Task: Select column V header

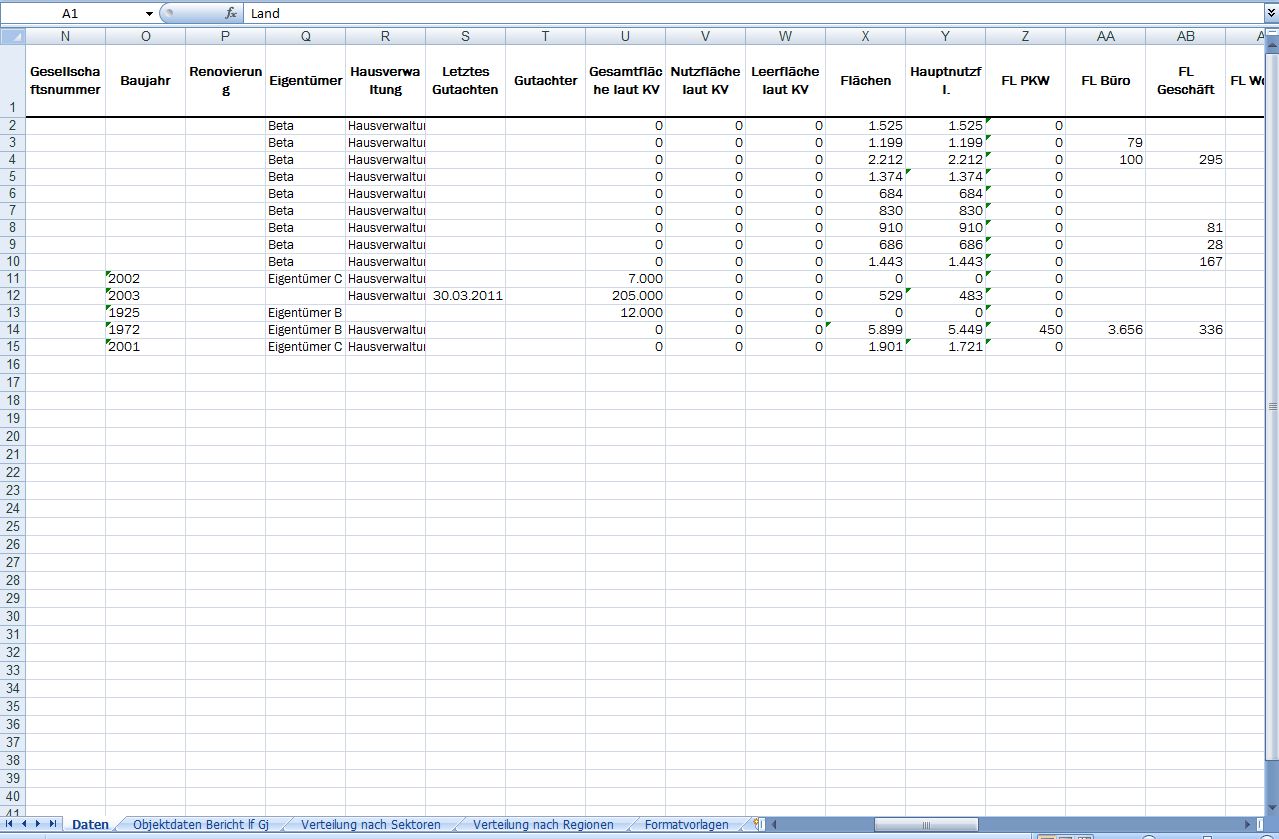Action: (706, 36)
